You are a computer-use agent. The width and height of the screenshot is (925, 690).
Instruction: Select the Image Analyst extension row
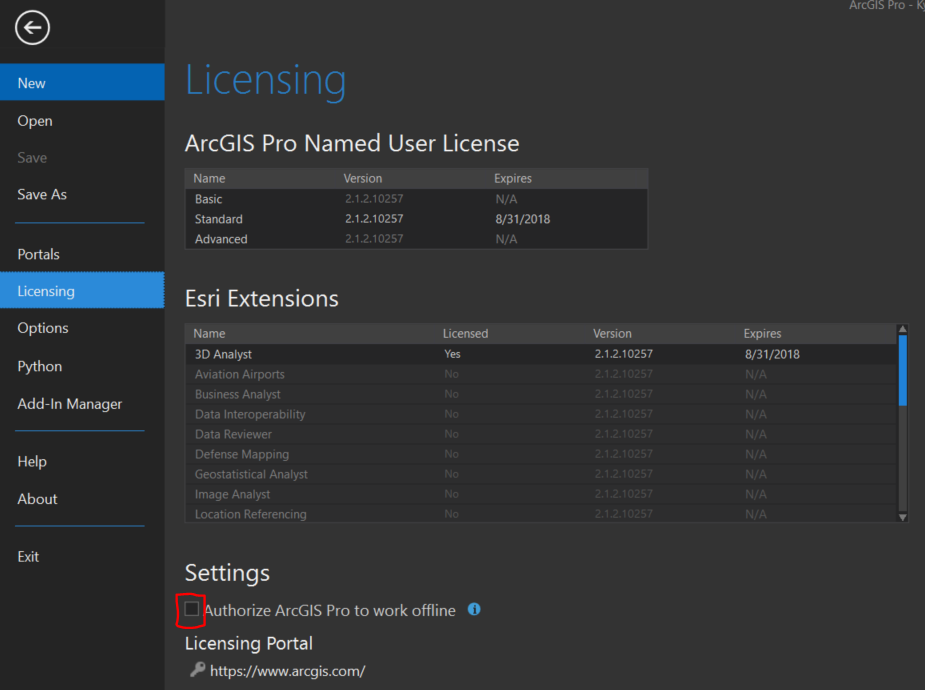pyautogui.click(x=541, y=494)
